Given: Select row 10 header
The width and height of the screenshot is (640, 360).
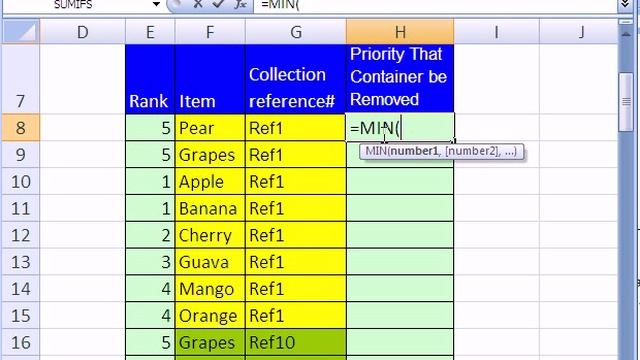Looking at the screenshot, I should [21, 182].
